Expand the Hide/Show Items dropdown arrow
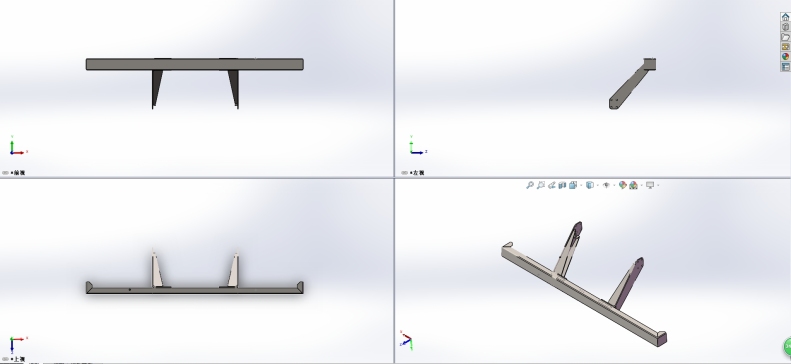 point(614,185)
